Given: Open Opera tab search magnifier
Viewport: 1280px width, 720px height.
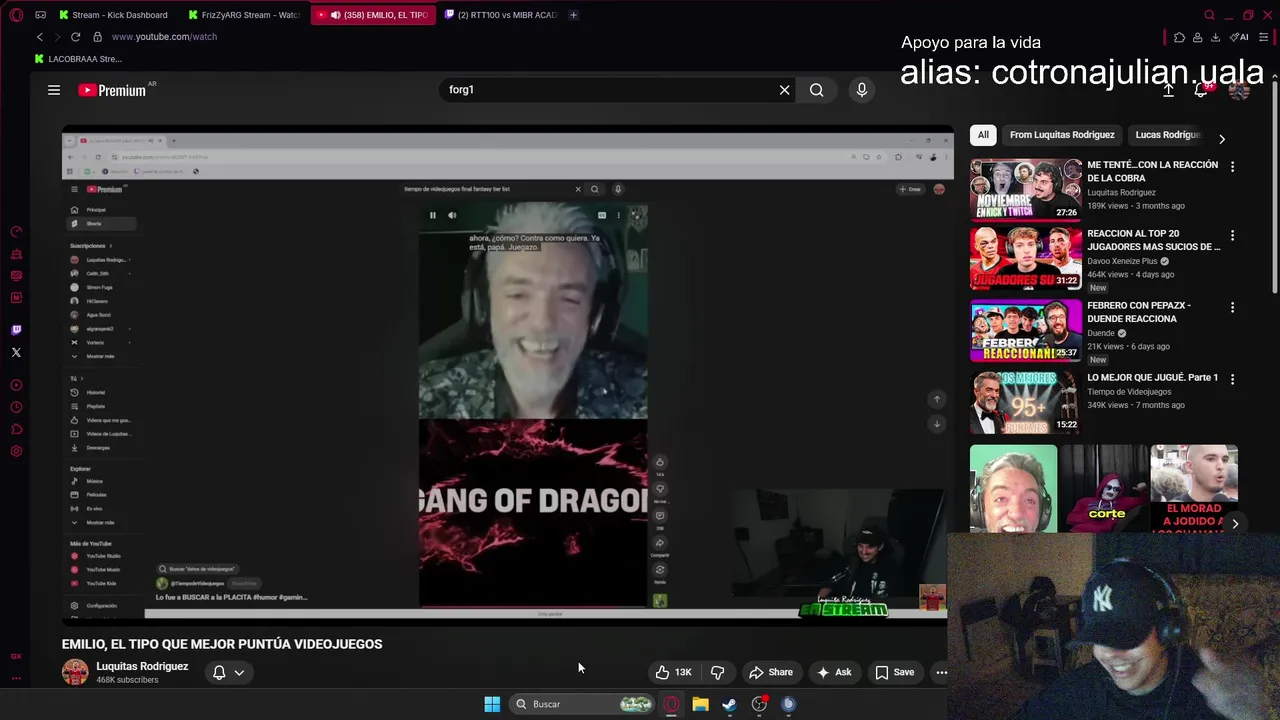Looking at the screenshot, I should [1209, 15].
